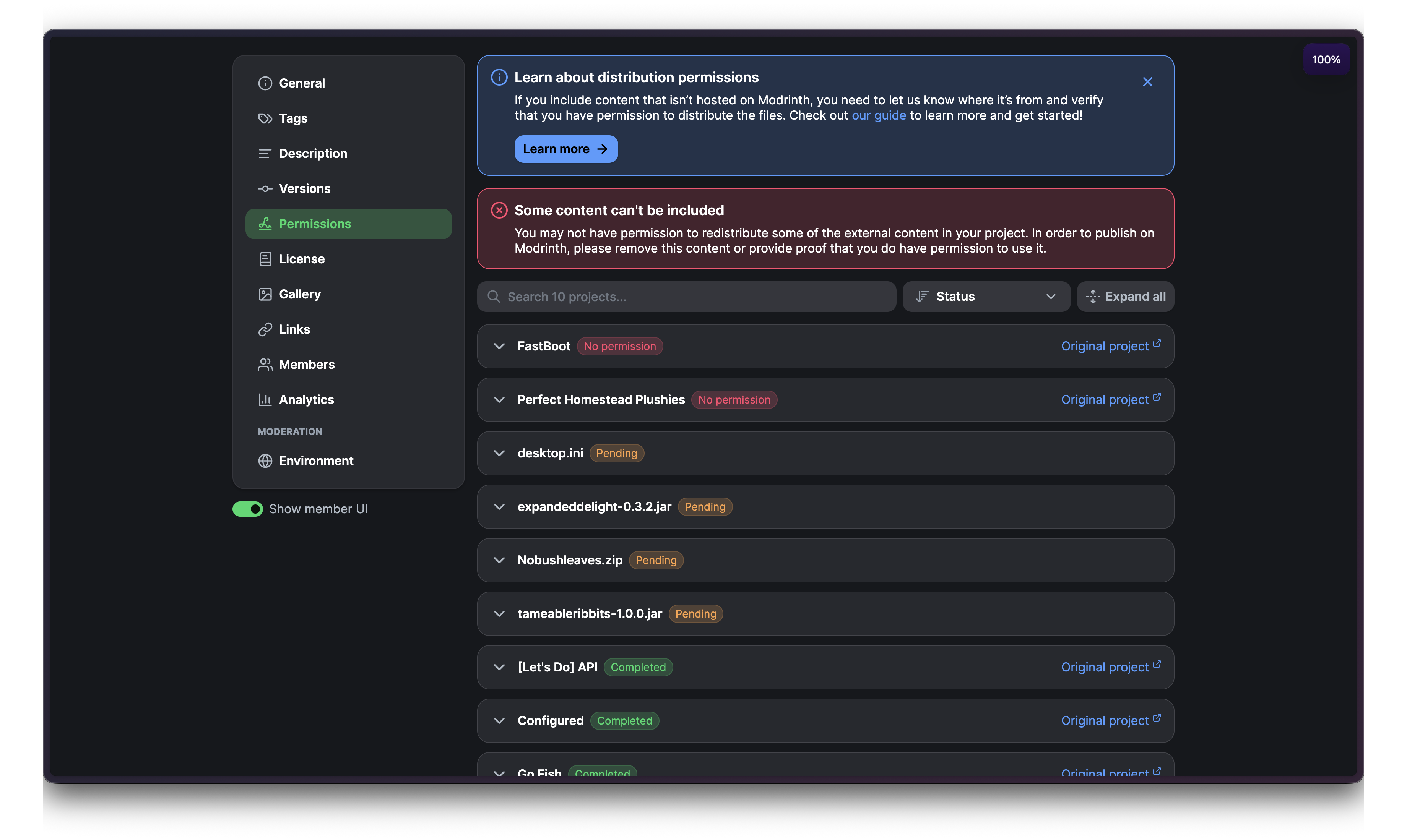The image size is (1407, 840).
Task: Go to the Description section
Action: (348, 153)
